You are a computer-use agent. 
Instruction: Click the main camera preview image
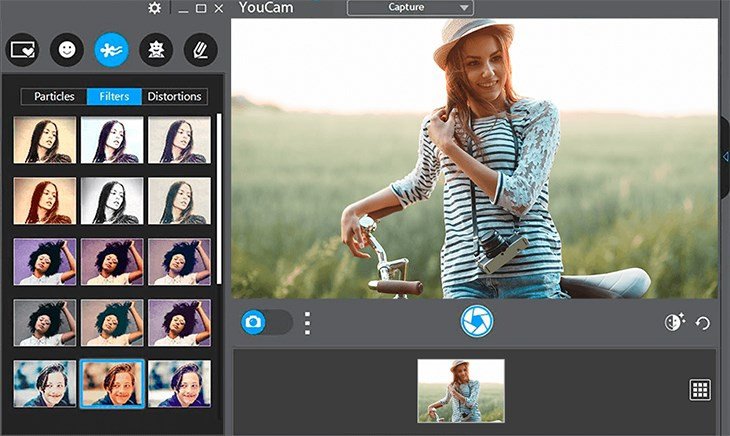click(474, 158)
